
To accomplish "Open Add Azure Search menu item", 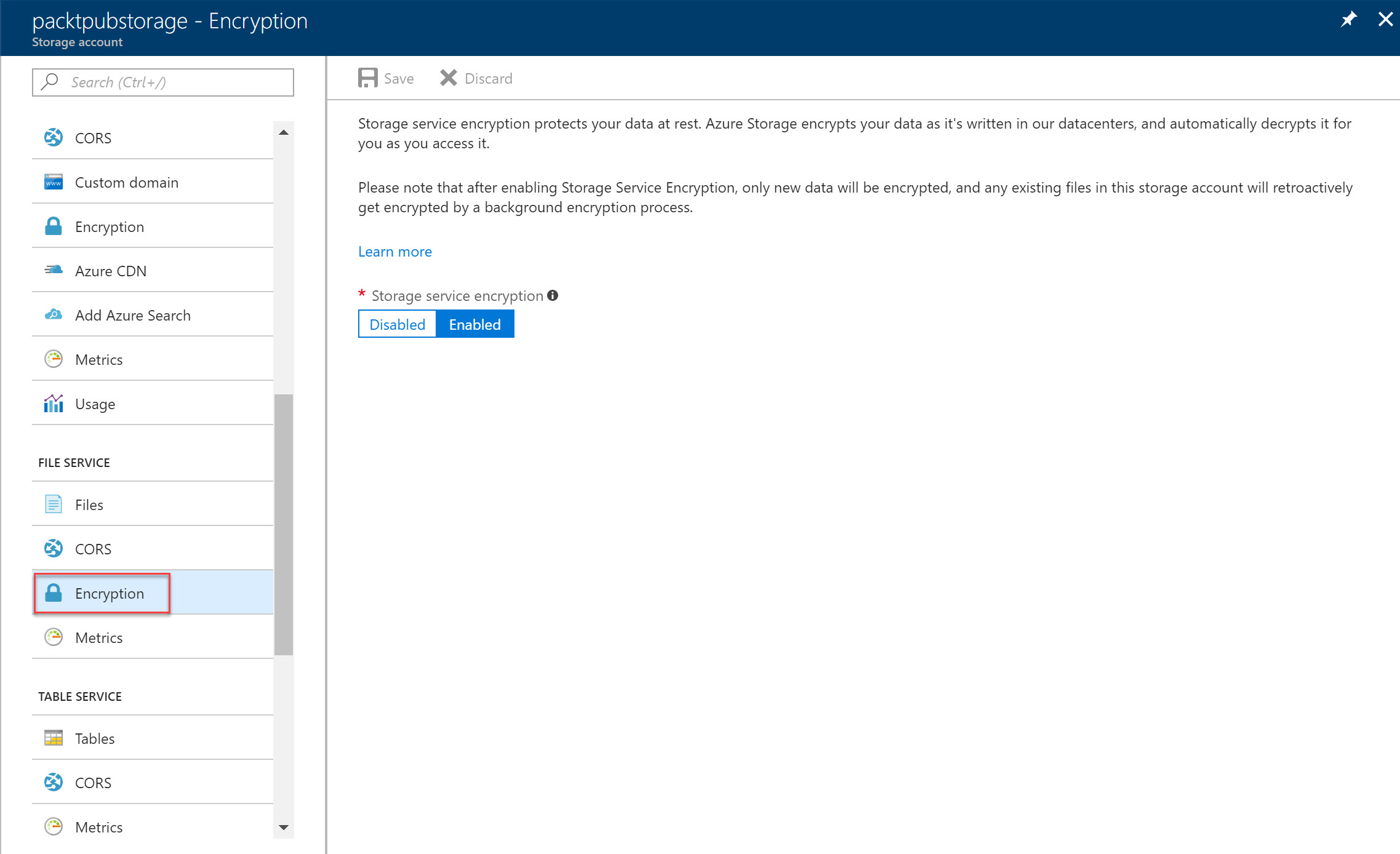I will (x=153, y=315).
